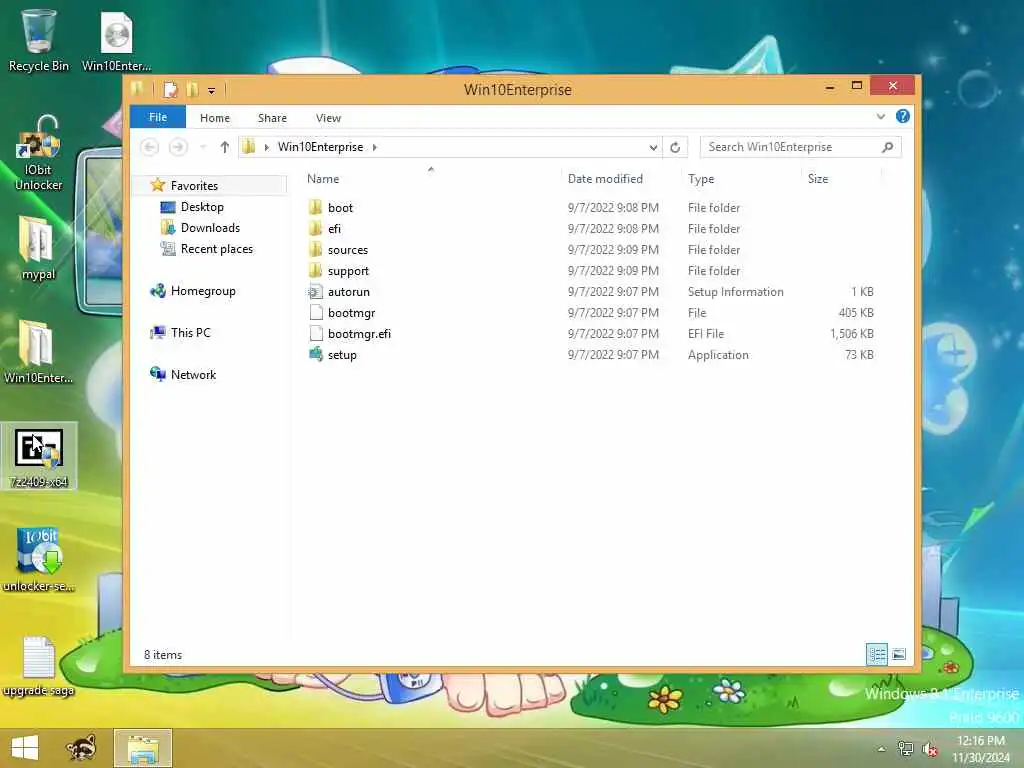Image resolution: width=1024 pixels, height=768 pixels.
Task: Select the autorun setup information file
Action: pos(591,292)
